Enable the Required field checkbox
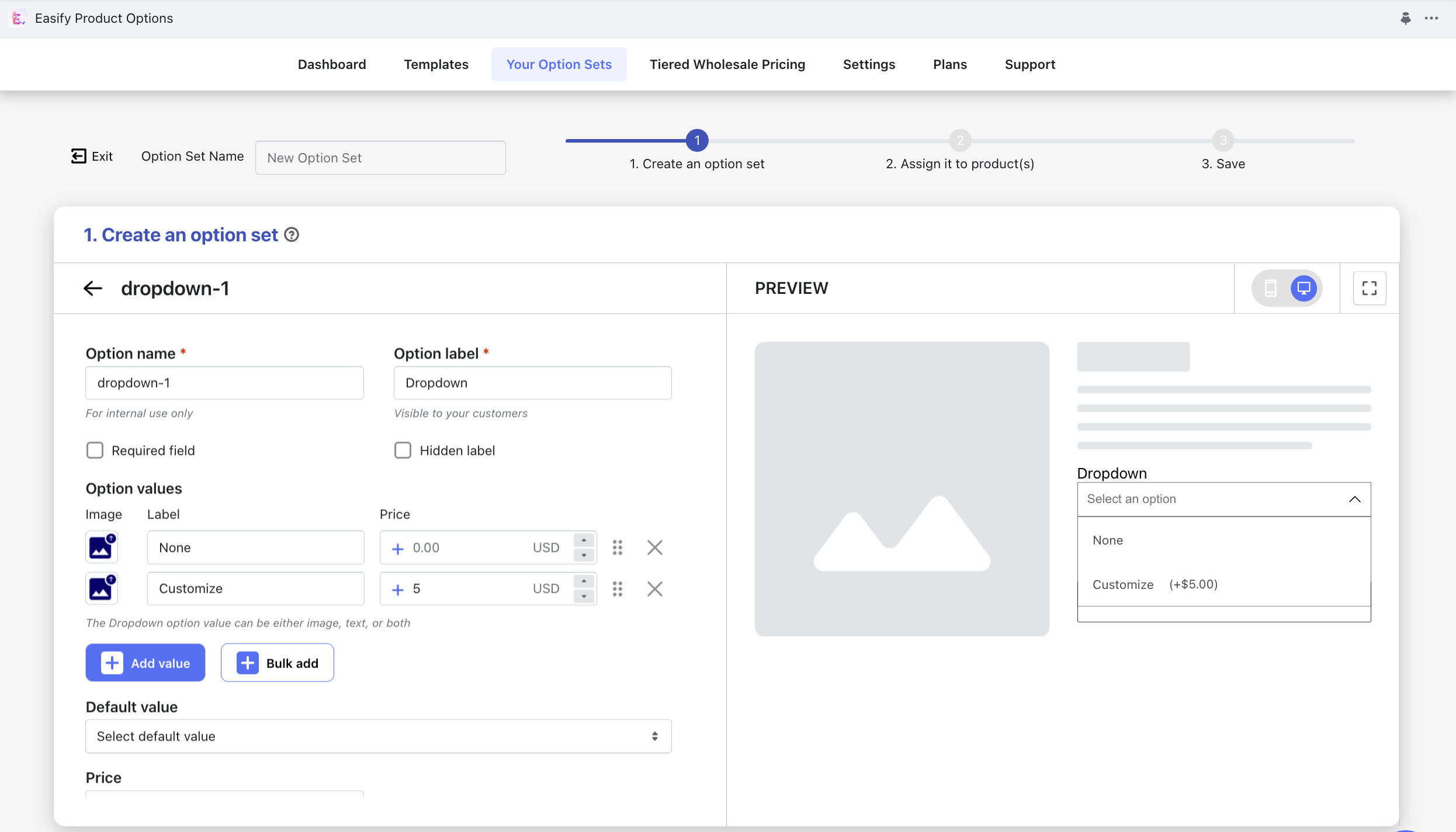Screen dimensions: 1456x832 click(x=95, y=450)
